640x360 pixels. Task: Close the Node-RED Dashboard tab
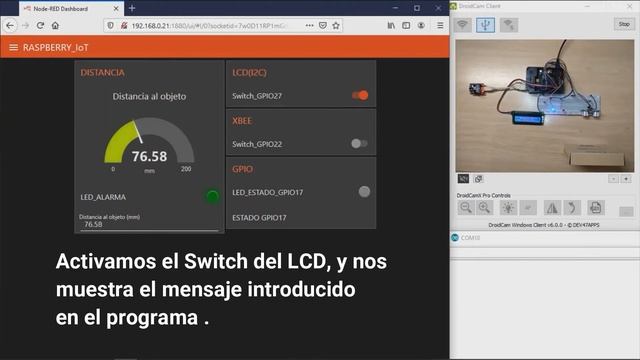(x=116, y=9)
